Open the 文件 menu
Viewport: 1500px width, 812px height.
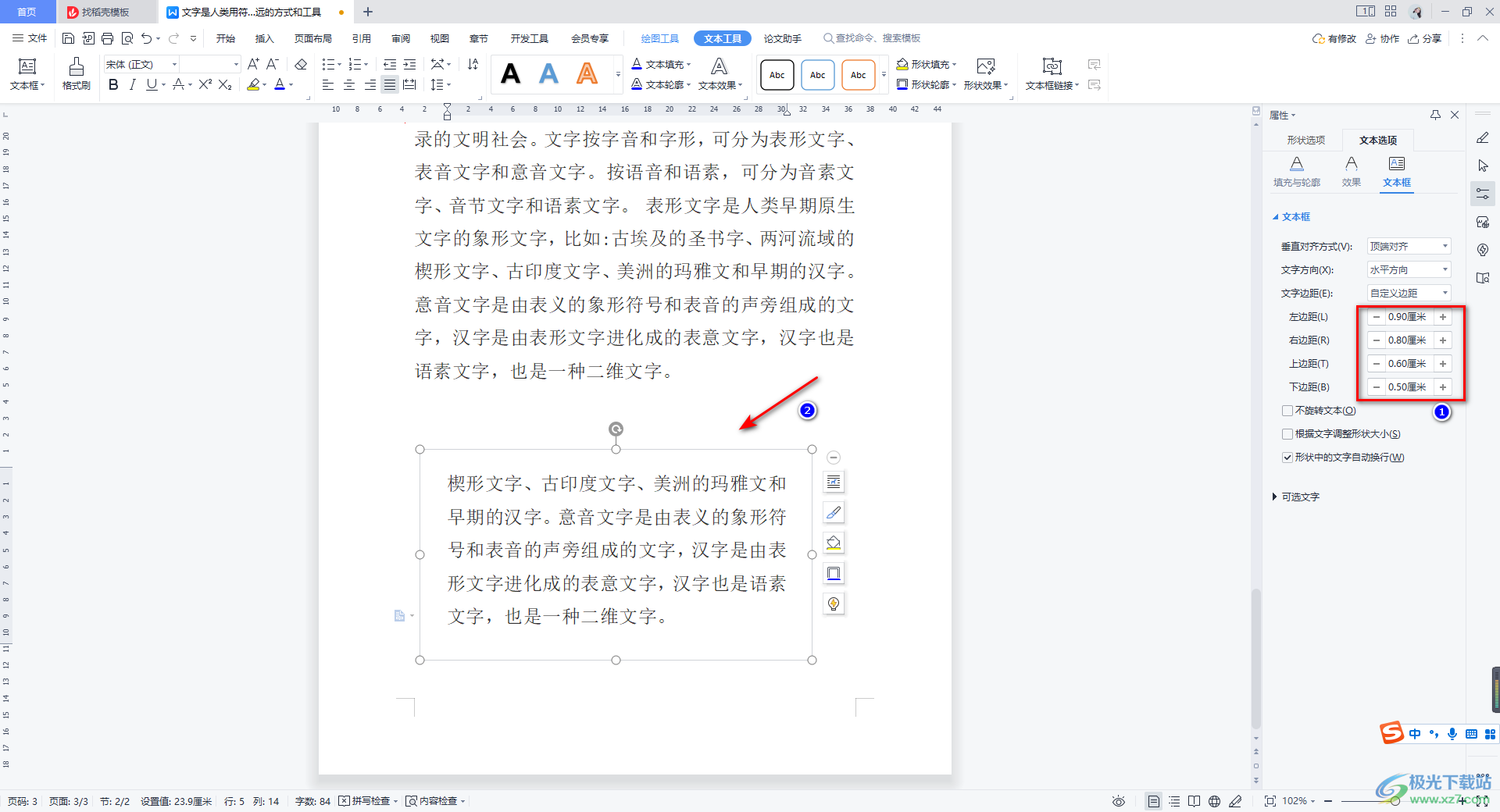(30, 38)
